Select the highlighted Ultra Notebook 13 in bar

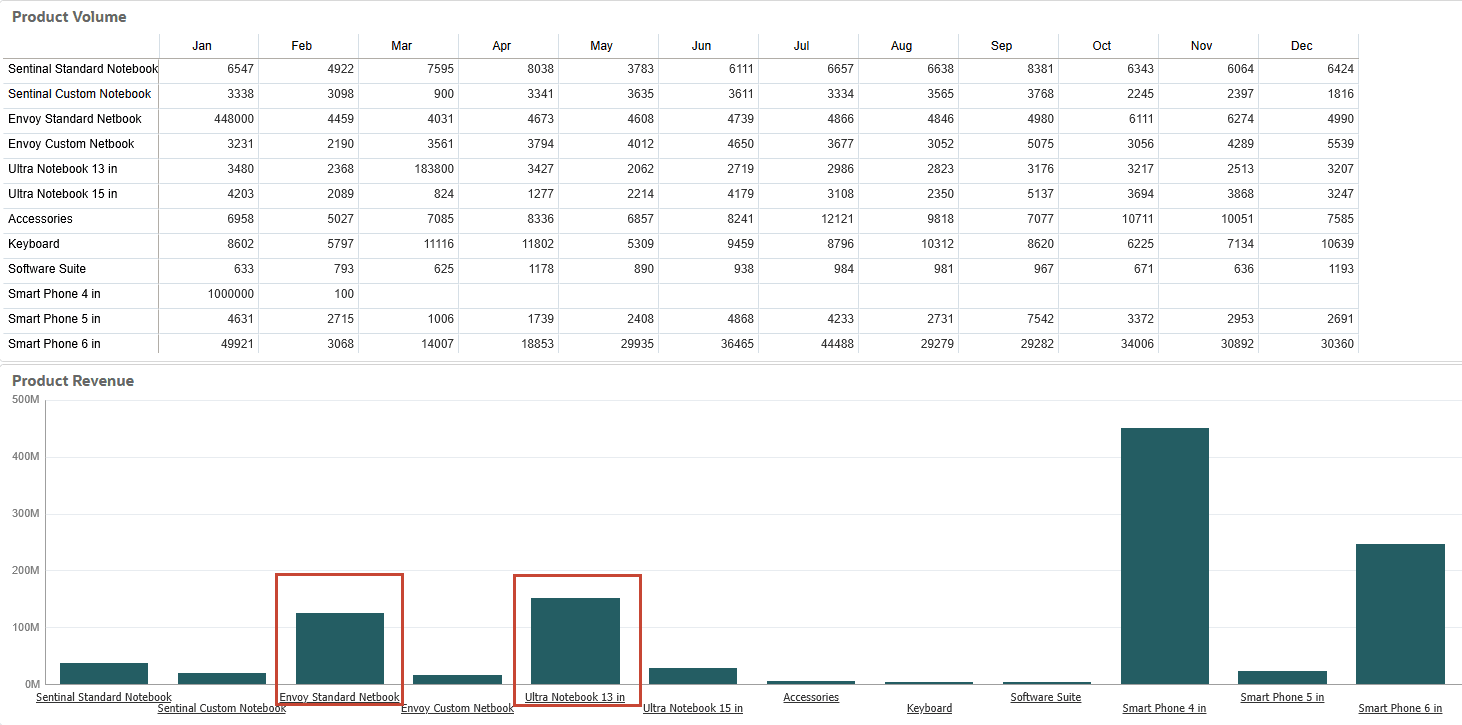point(577,640)
